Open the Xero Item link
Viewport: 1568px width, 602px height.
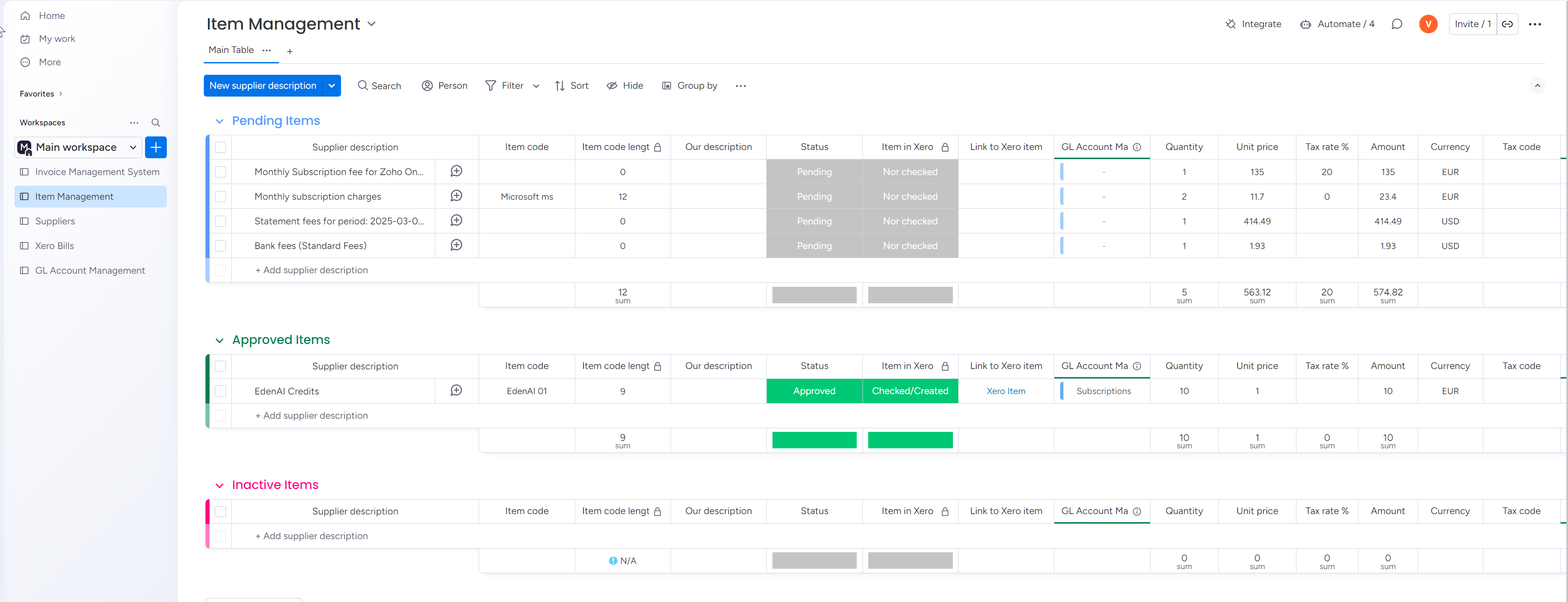(1005, 391)
